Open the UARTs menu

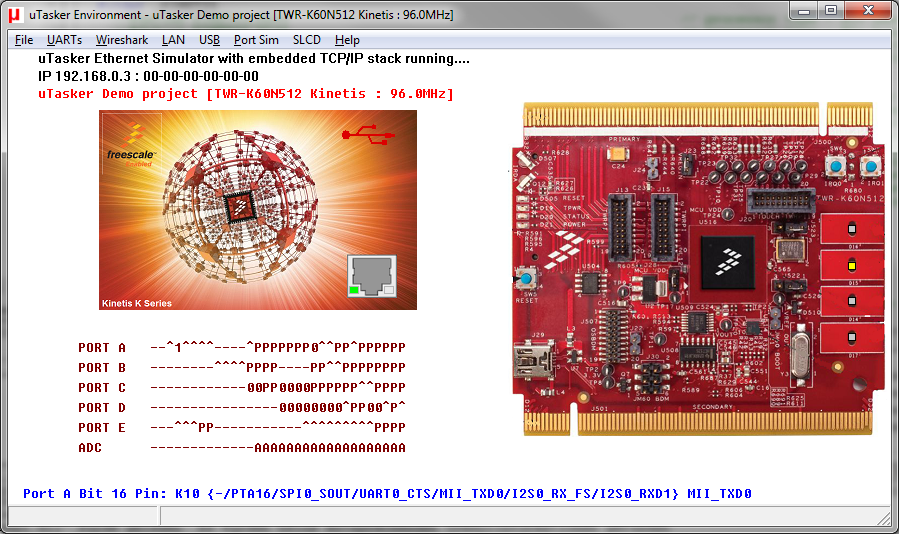click(x=64, y=40)
